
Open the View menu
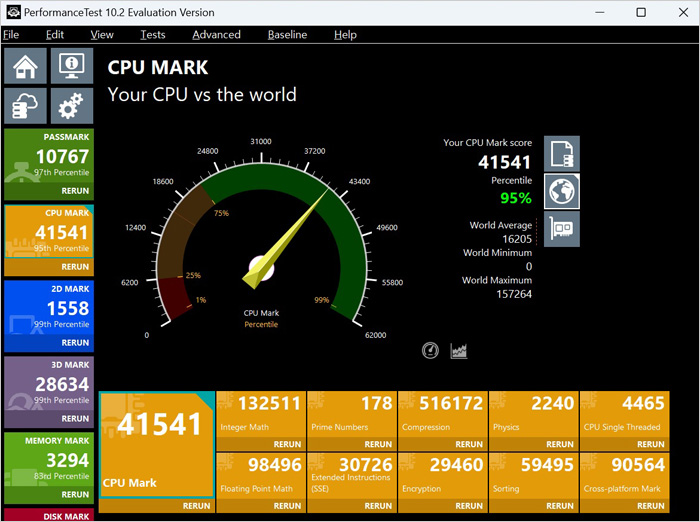[x=102, y=35]
